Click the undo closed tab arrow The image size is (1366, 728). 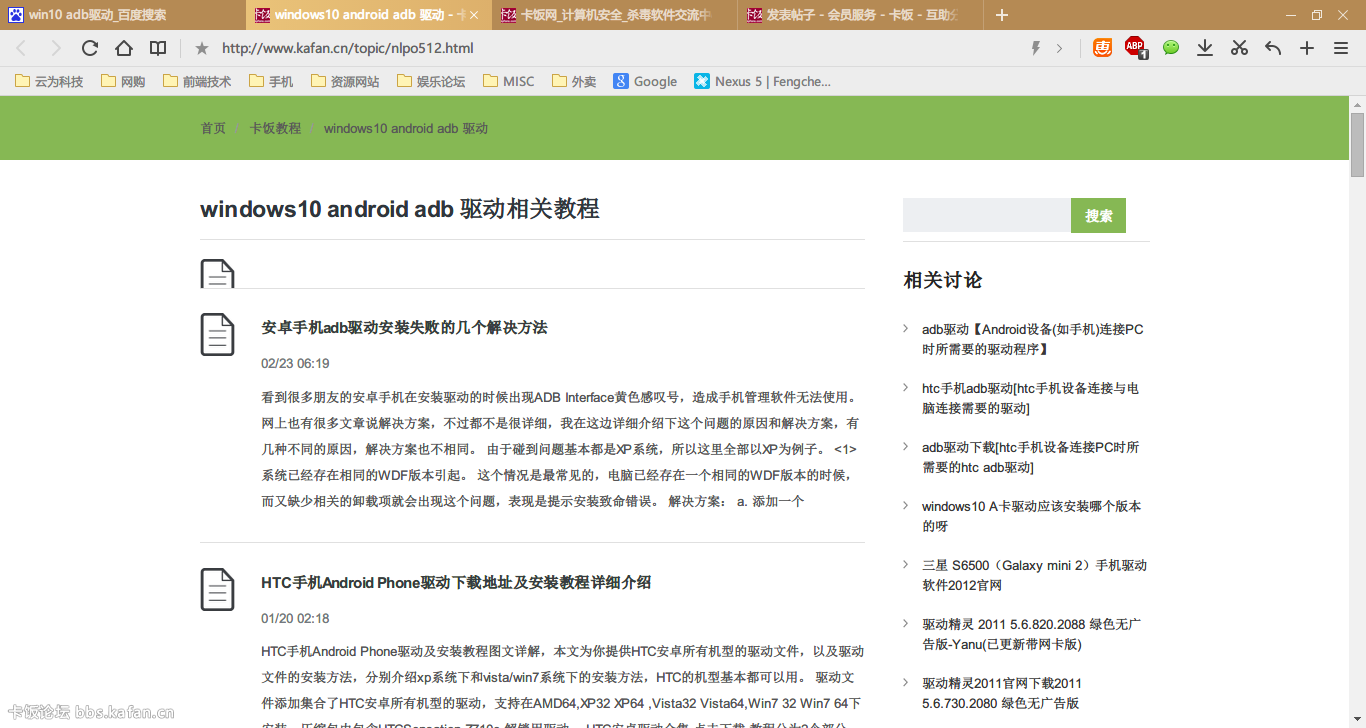pos(1273,48)
